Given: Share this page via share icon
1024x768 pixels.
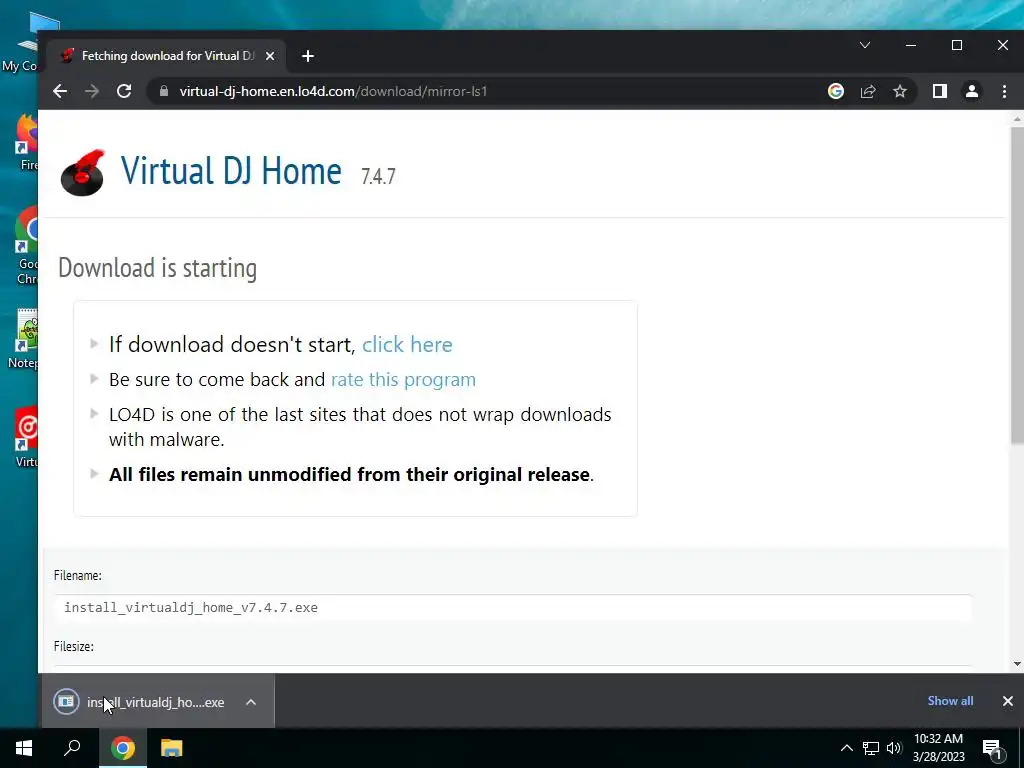Looking at the screenshot, I should pyautogui.click(x=868, y=91).
